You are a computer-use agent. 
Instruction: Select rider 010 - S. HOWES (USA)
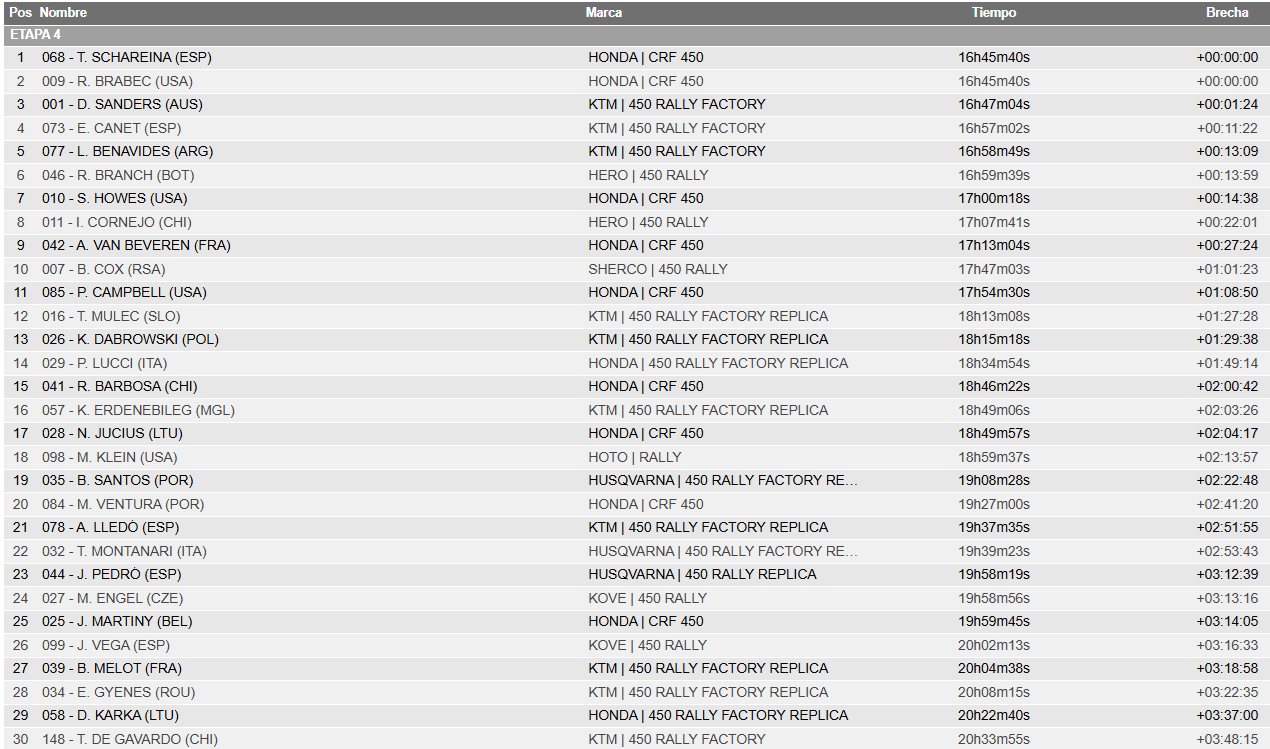point(114,198)
